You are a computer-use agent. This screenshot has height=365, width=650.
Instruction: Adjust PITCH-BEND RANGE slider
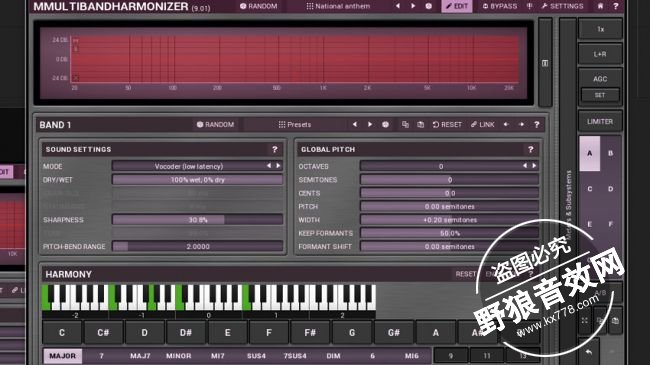(x=197, y=246)
